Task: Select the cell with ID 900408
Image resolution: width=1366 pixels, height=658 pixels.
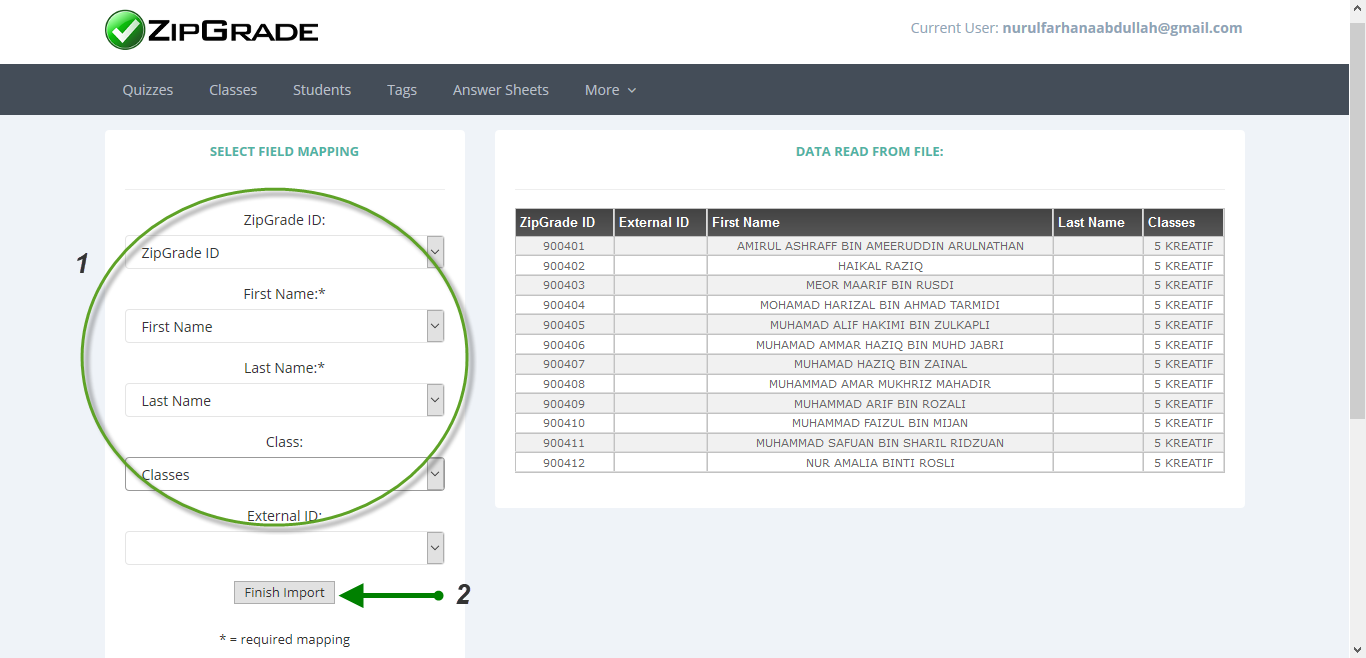Action: point(564,384)
